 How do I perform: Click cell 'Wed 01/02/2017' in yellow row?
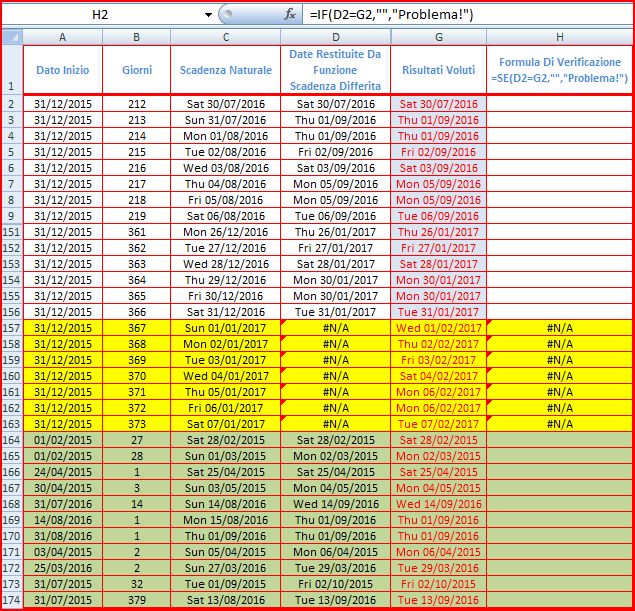[439, 328]
